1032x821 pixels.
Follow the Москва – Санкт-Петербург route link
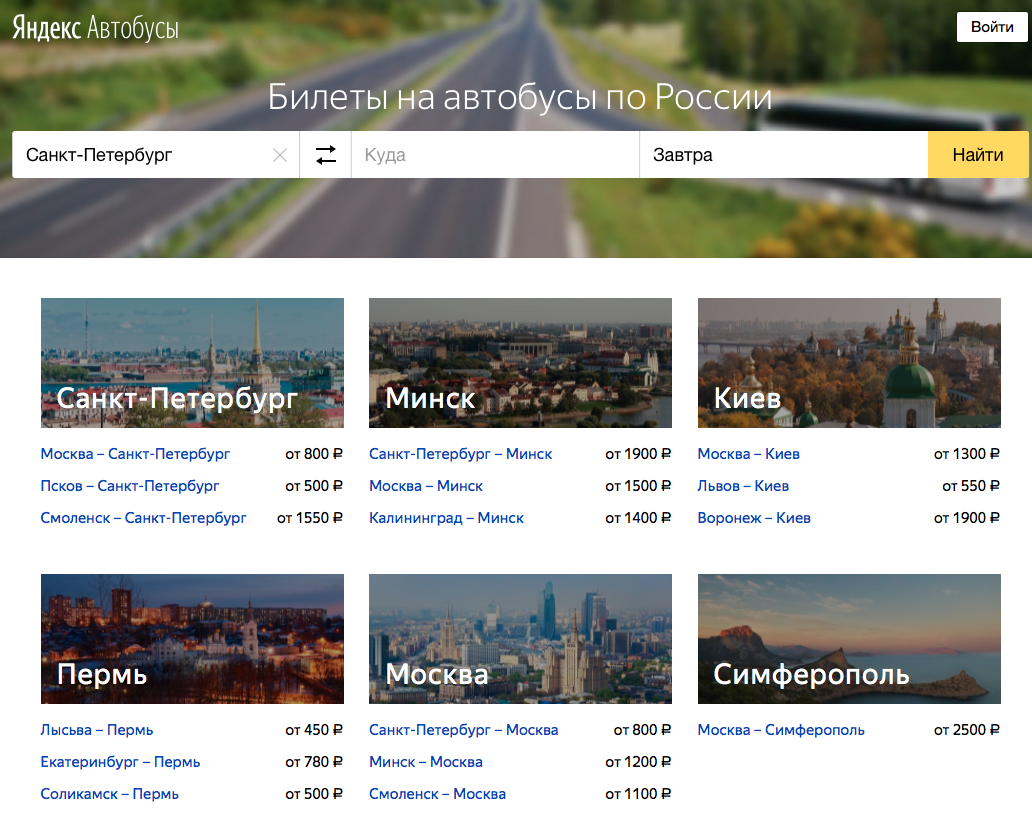pos(135,454)
